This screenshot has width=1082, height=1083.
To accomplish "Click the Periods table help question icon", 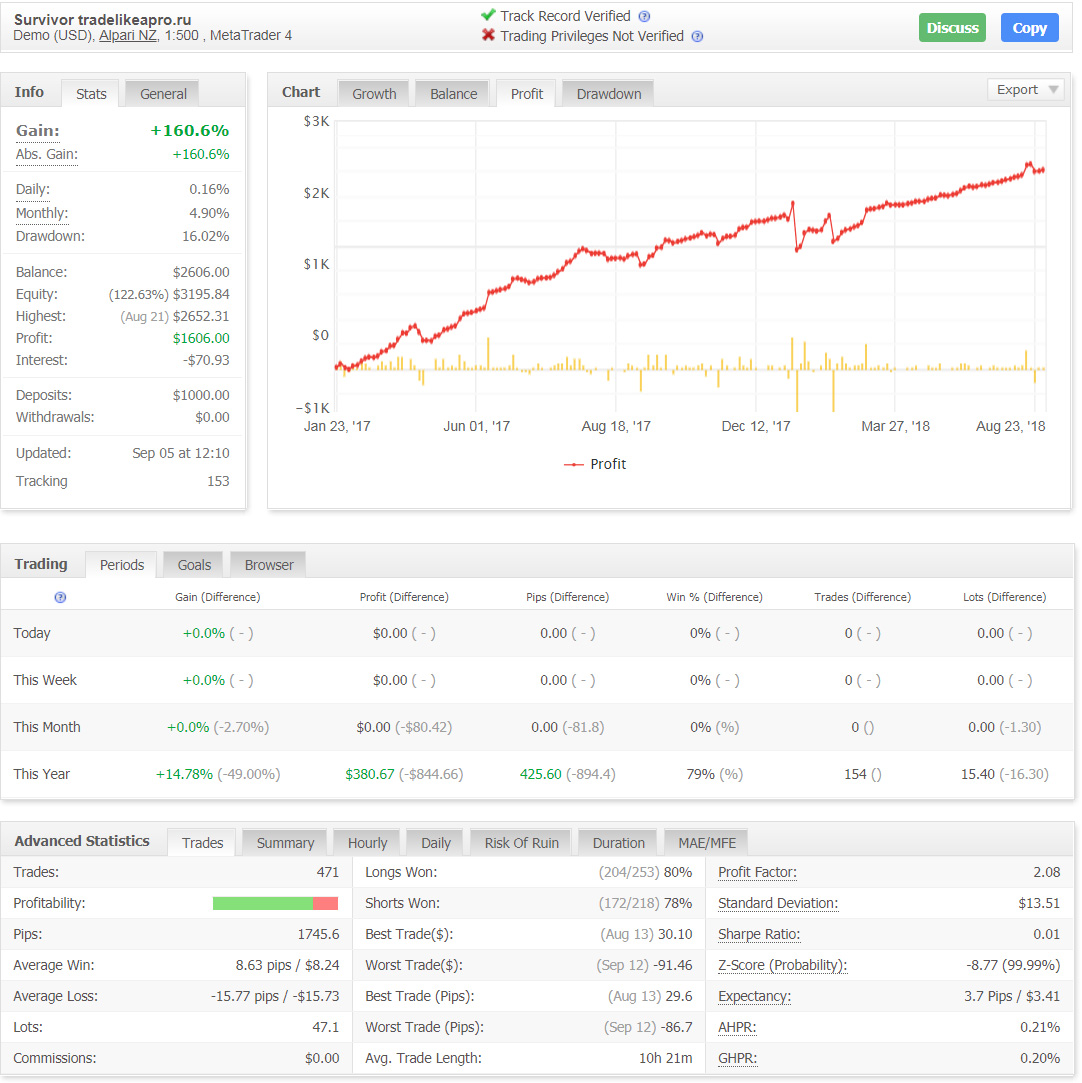I will coord(60,597).
